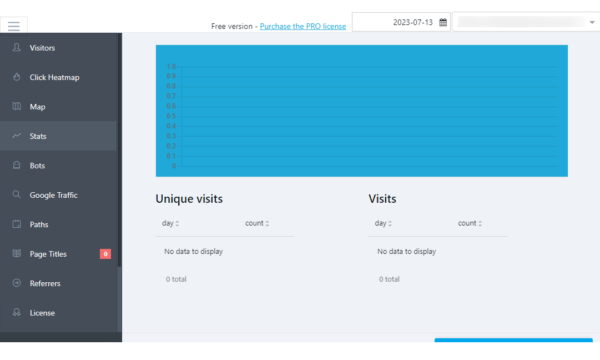Click the 0 total text under Visits
This screenshot has width=600, height=360.
(389, 279)
